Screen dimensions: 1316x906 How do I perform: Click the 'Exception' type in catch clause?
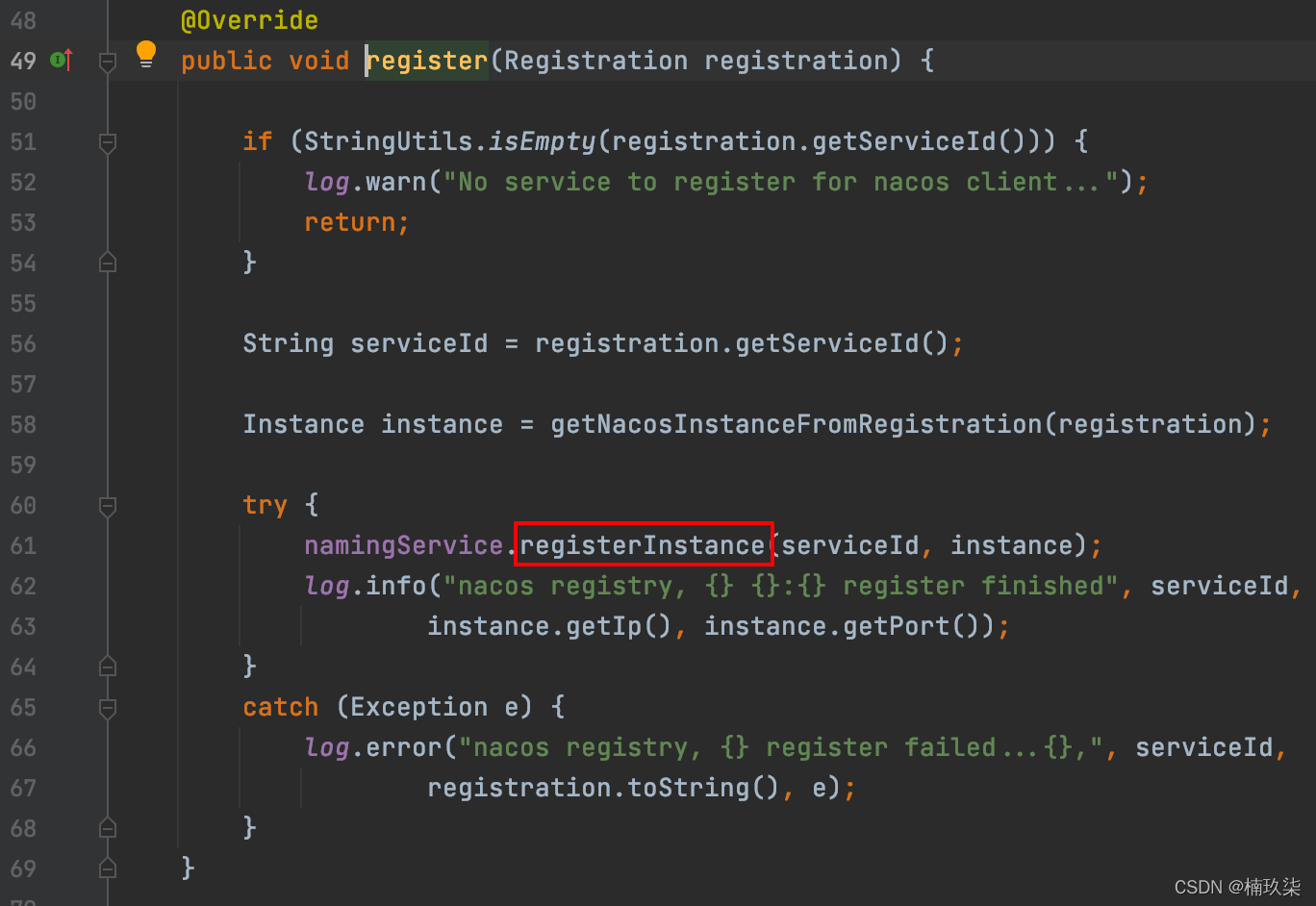(419, 707)
